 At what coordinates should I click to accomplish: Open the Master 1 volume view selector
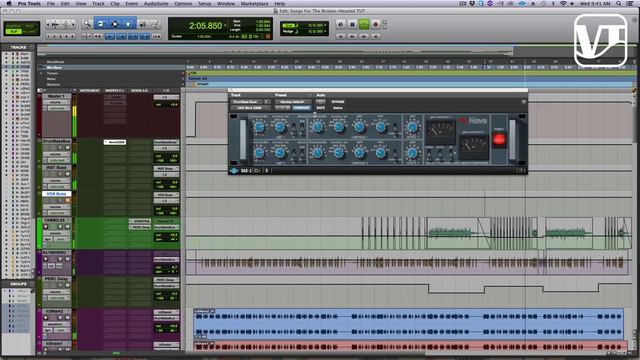(55, 102)
